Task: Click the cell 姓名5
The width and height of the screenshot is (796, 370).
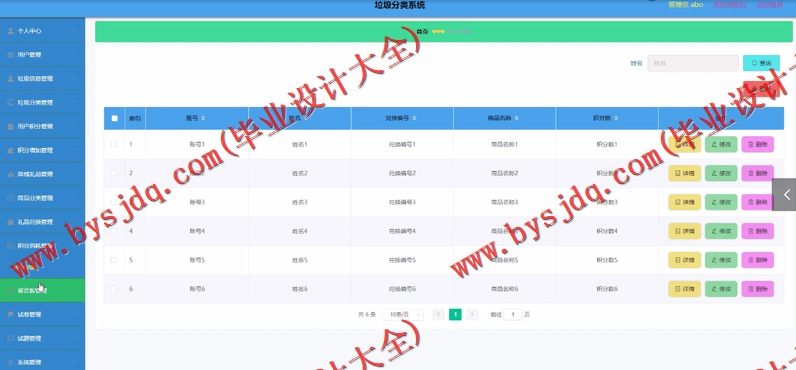Action: coord(300,260)
